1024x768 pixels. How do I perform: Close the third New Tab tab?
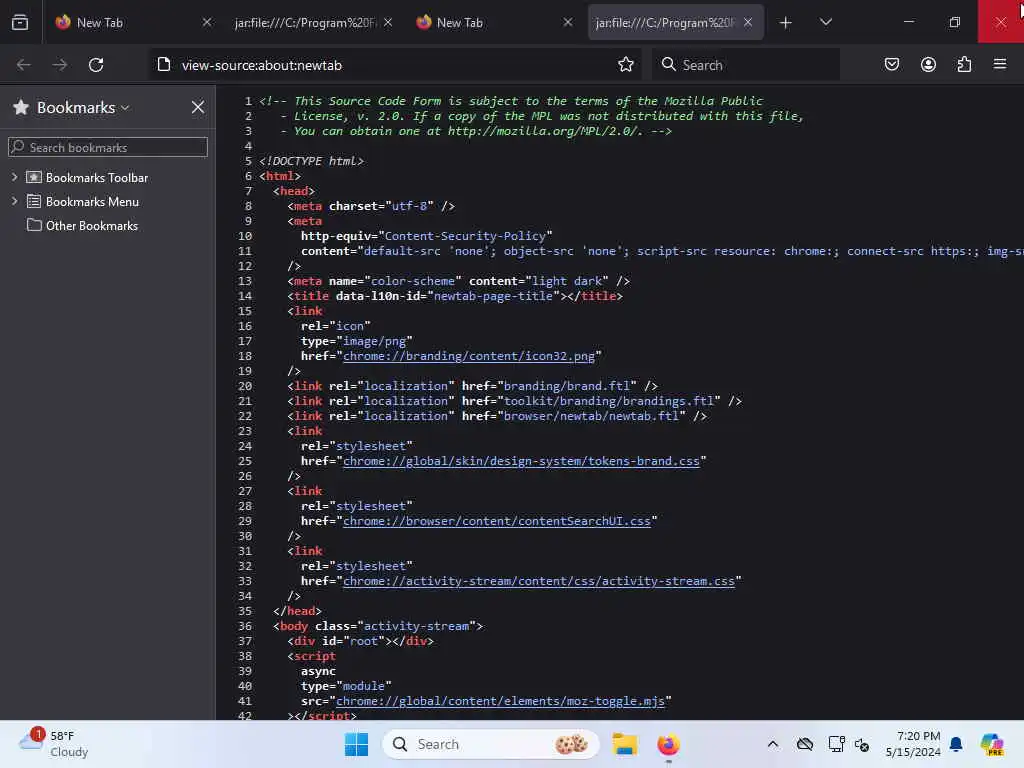click(x=568, y=22)
